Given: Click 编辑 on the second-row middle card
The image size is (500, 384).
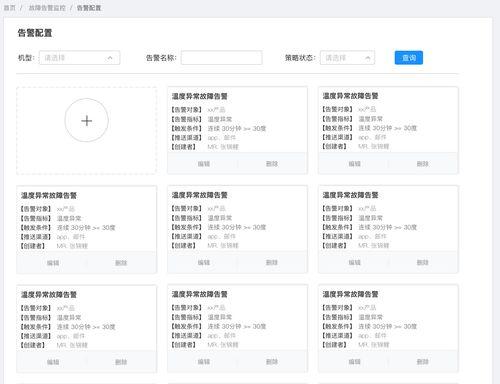Looking at the screenshot, I should 204,262.
